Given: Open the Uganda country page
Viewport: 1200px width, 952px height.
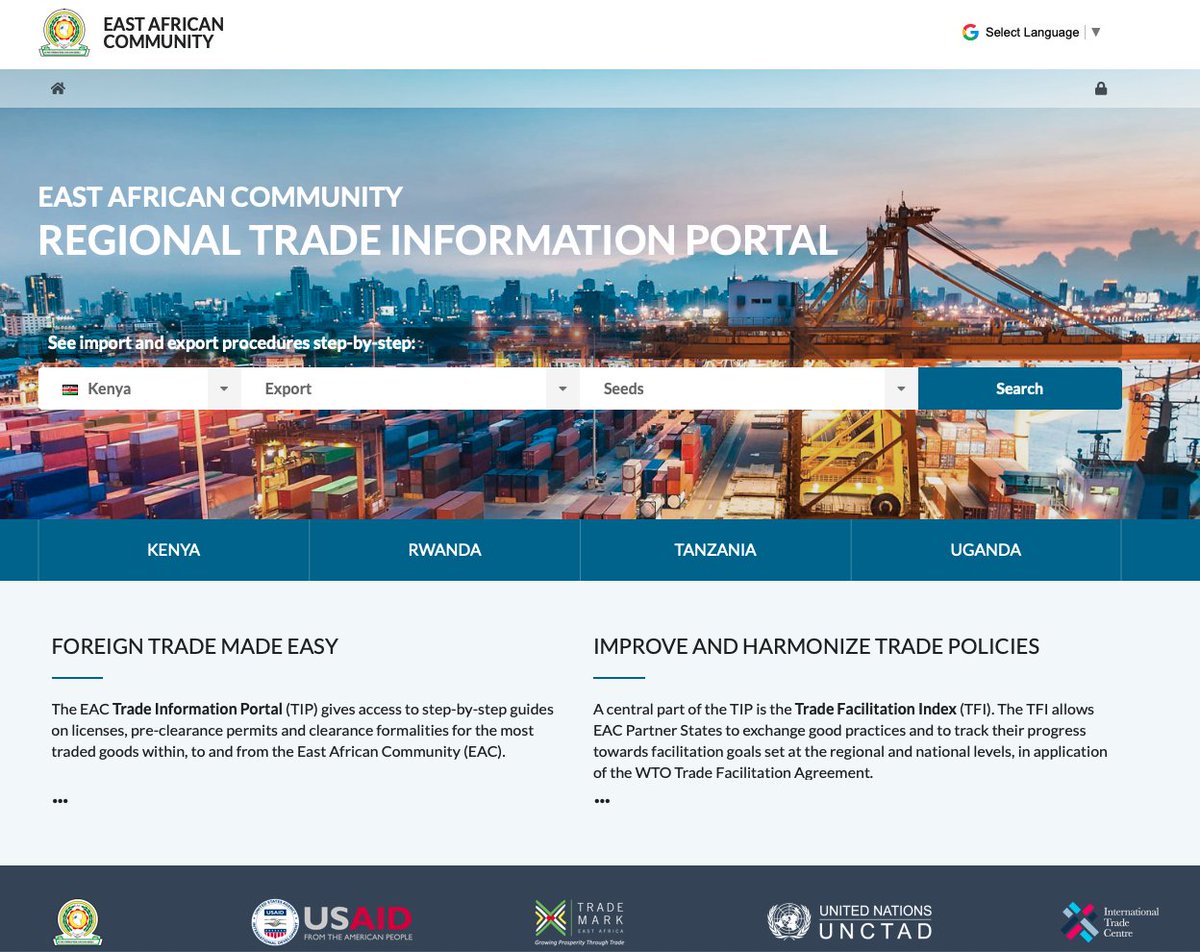Looking at the screenshot, I should [x=986, y=549].
